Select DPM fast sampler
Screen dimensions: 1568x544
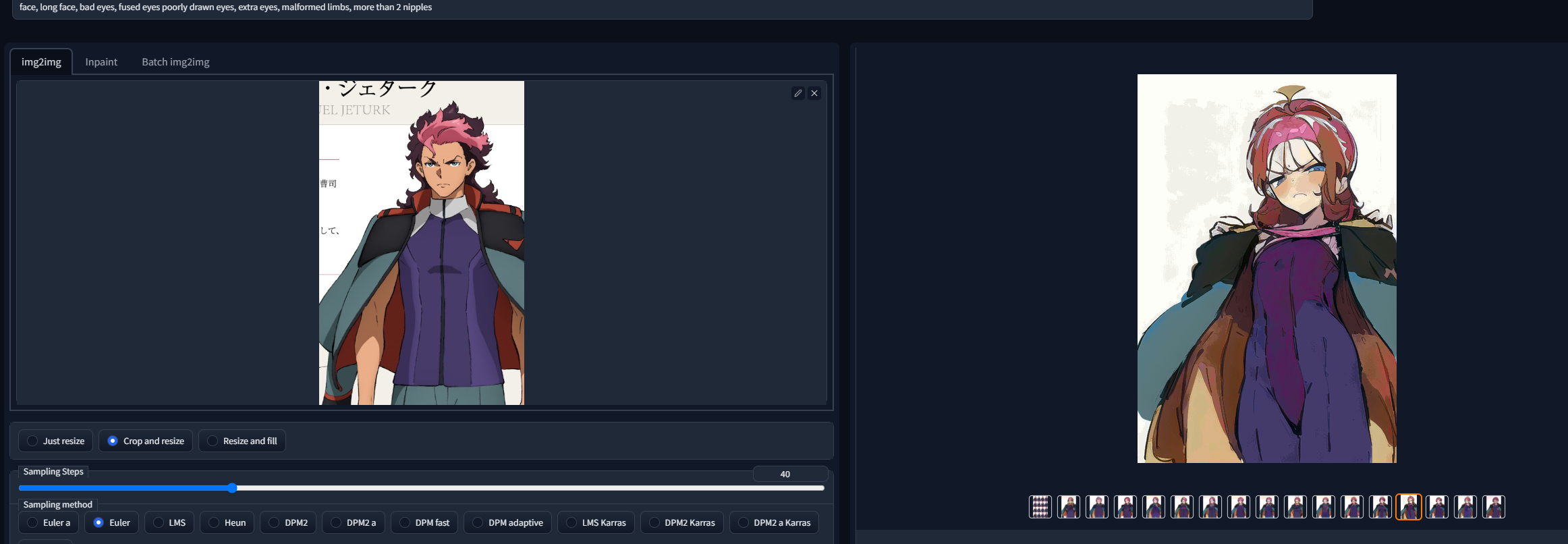(424, 522)
